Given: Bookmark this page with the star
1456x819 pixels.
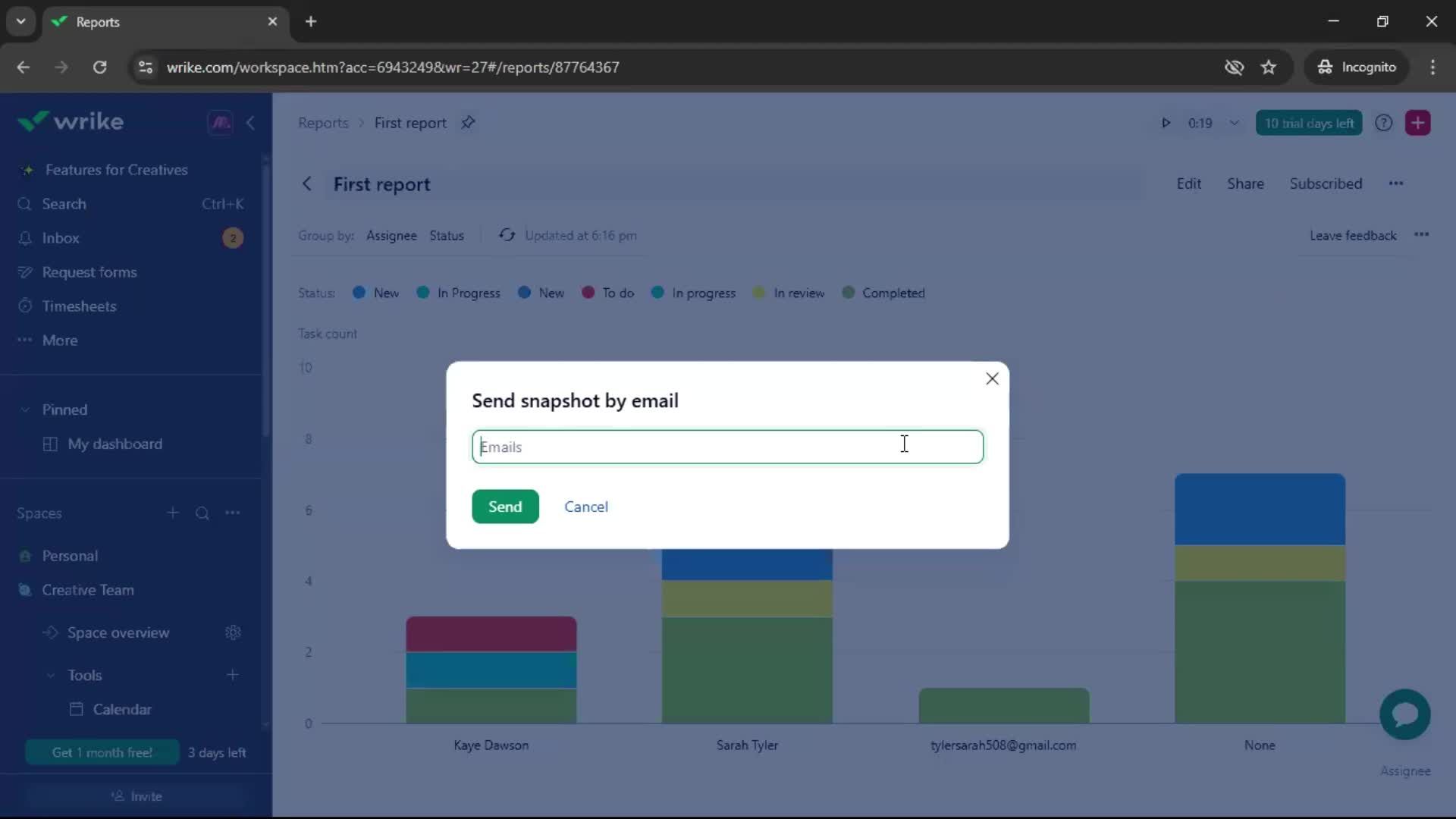Looking at the screenshot, I should coord(1268,67).
